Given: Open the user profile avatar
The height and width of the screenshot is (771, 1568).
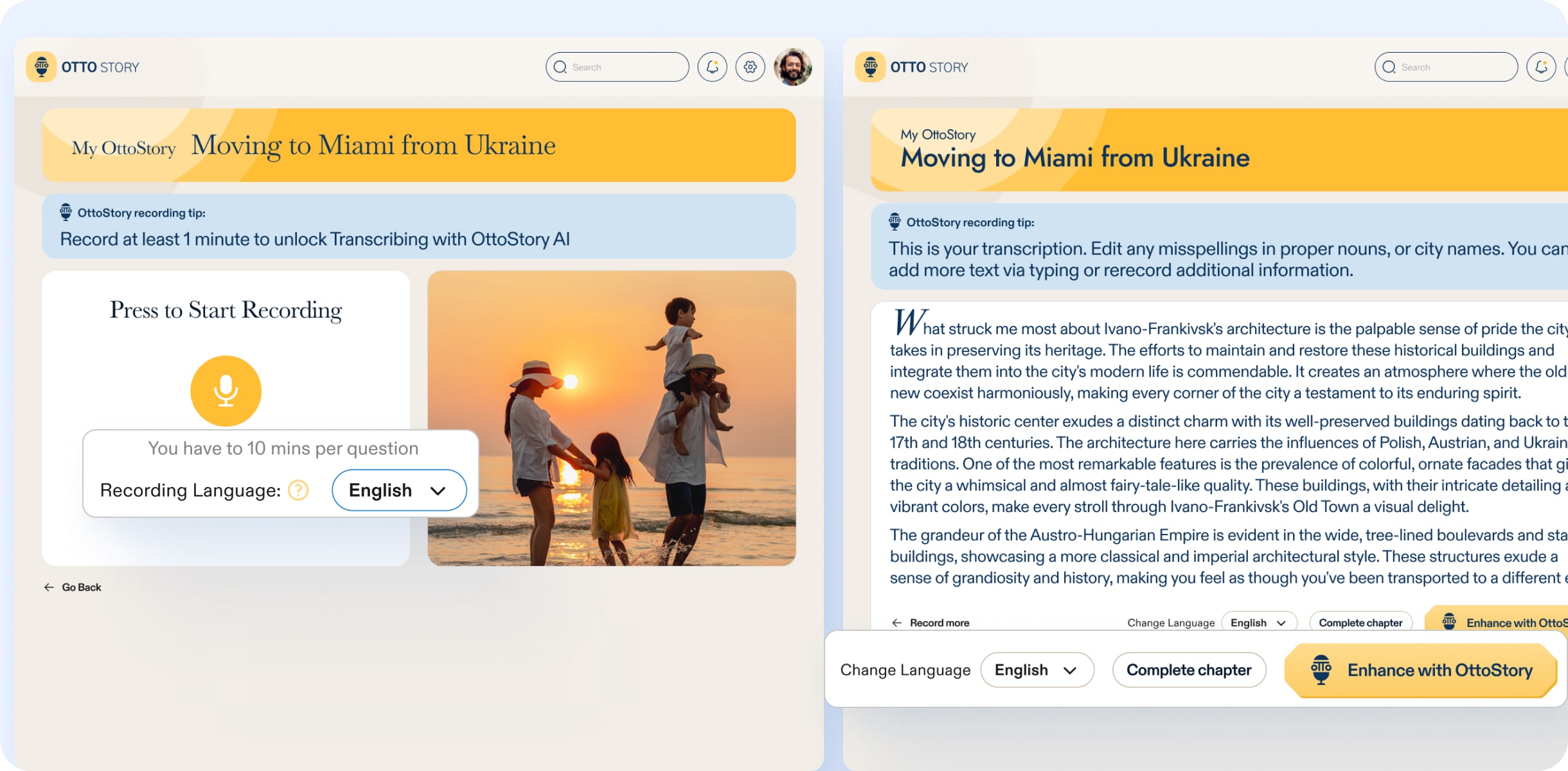Looking at the screenshot, I should pyautogui.click(x=793, y=67).
